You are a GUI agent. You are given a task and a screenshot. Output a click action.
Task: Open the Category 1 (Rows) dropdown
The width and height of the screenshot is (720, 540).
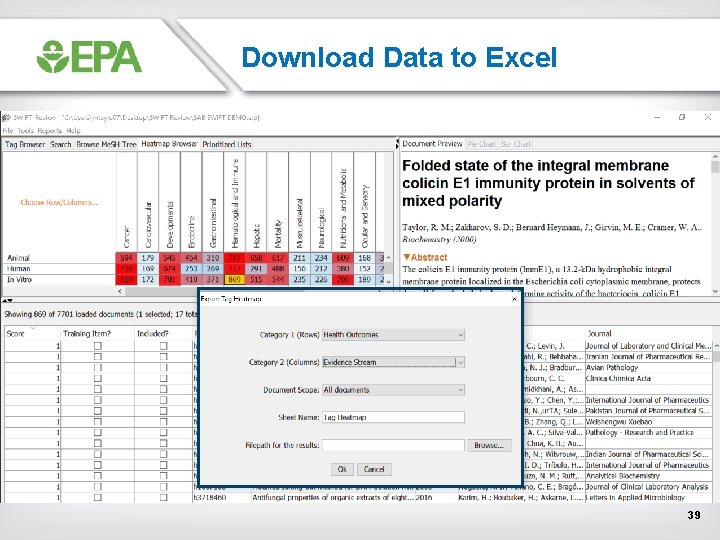(x=394, y=335)
